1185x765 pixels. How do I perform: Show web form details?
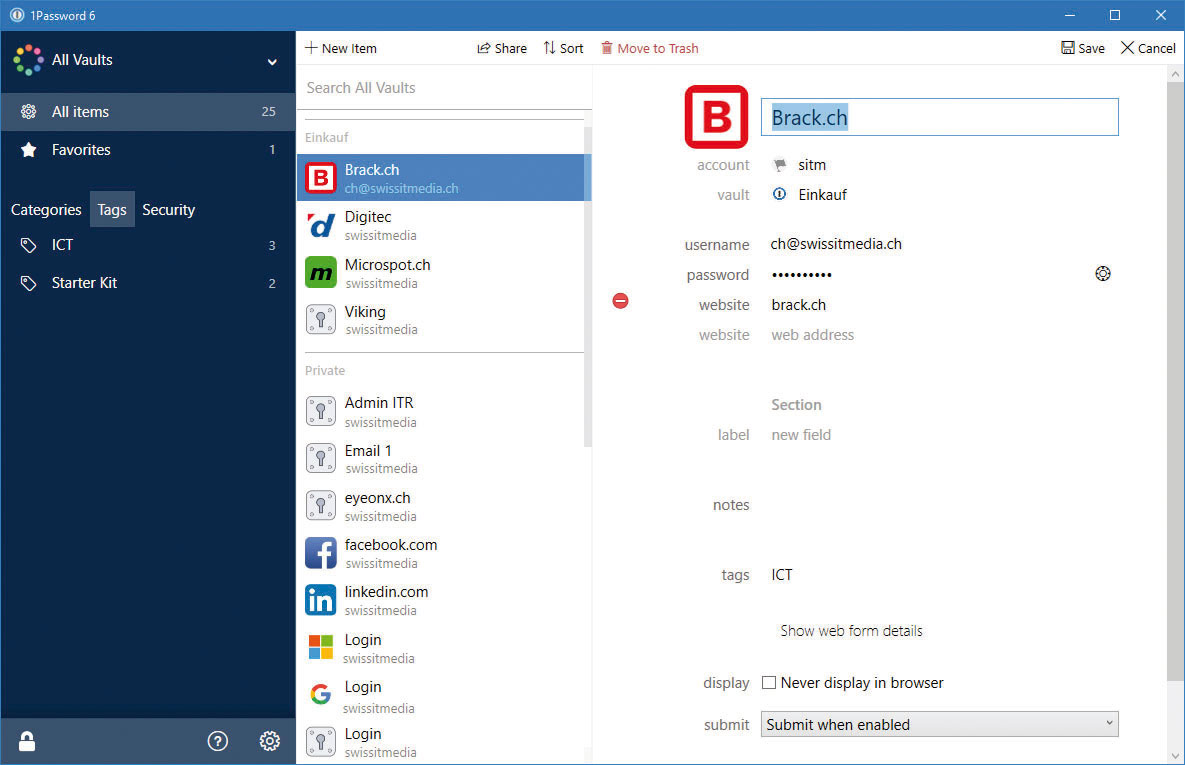pyautogui.click(x=852, y=630)
